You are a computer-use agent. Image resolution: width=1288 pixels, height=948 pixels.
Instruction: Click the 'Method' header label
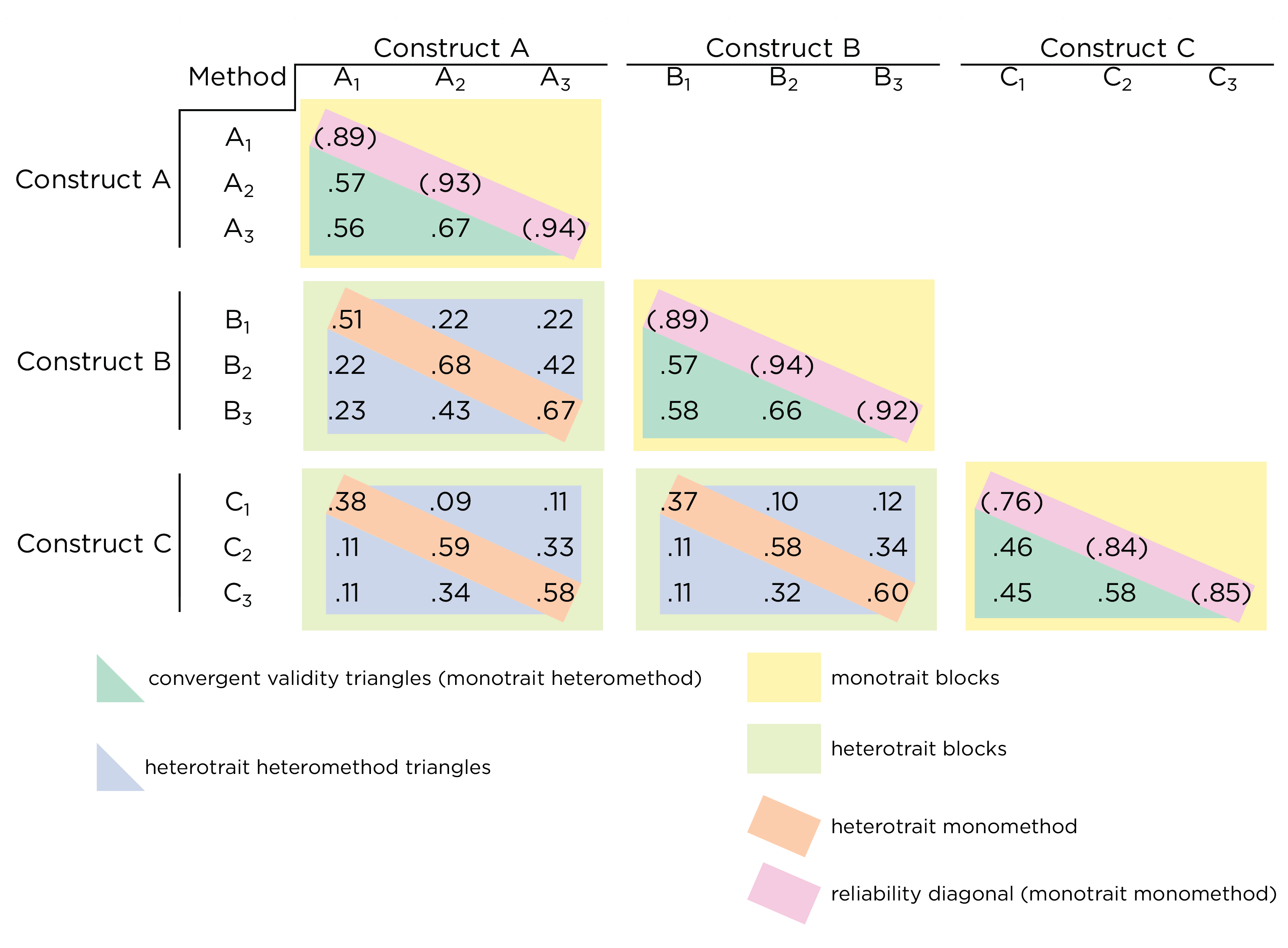(x=237, y=77)
